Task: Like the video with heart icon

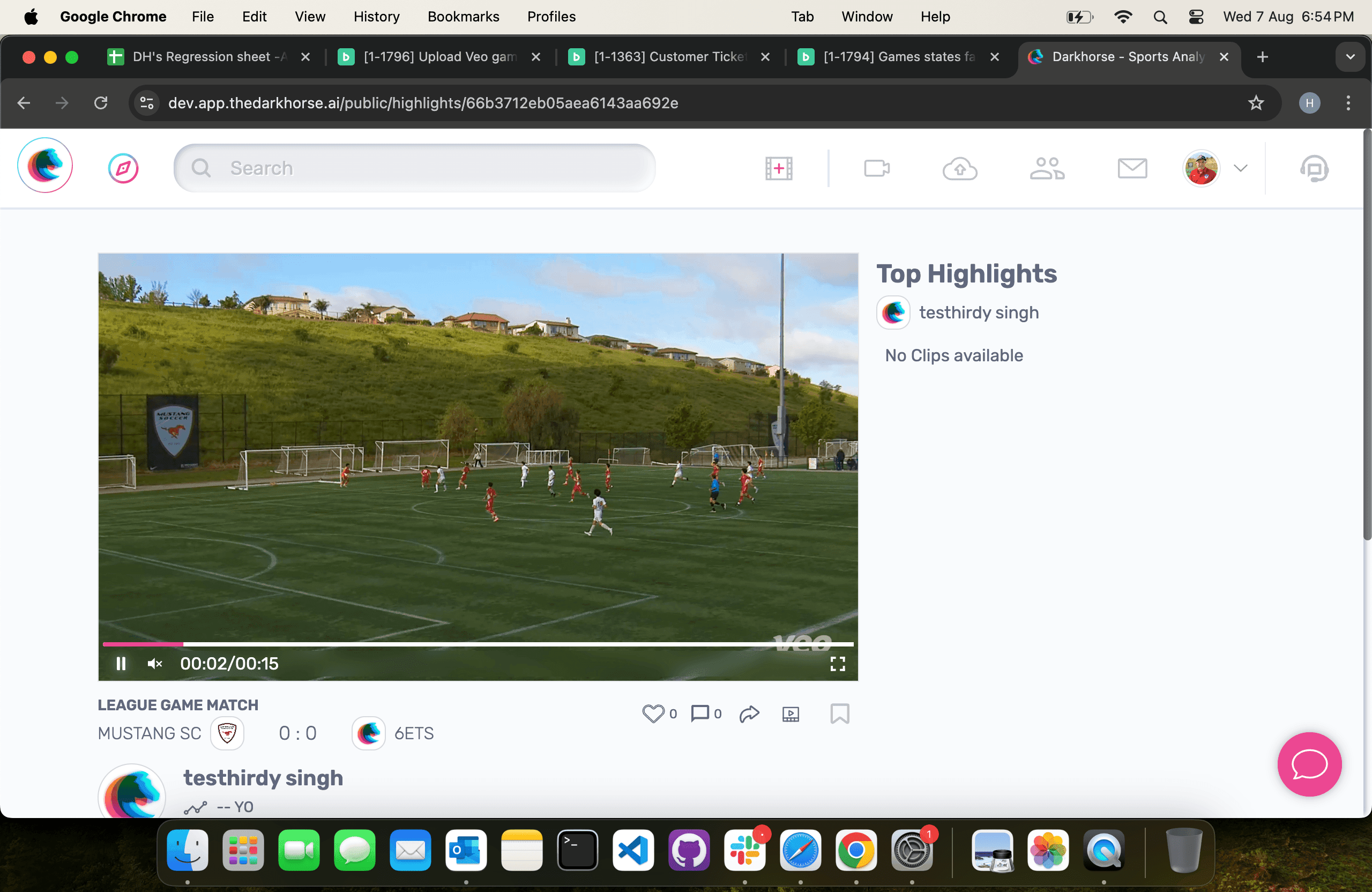Action: [653, 714]
